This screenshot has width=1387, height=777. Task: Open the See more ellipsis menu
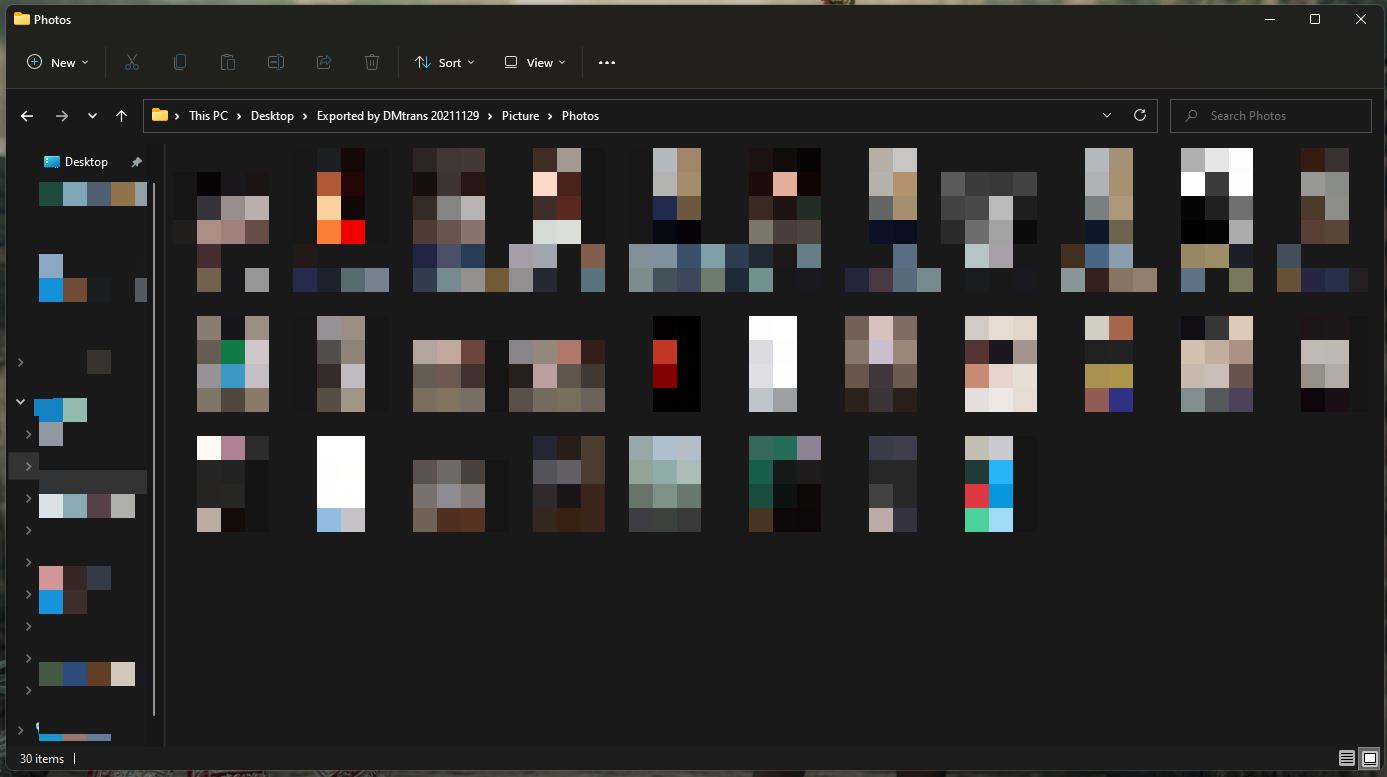(x=607, y=62)
